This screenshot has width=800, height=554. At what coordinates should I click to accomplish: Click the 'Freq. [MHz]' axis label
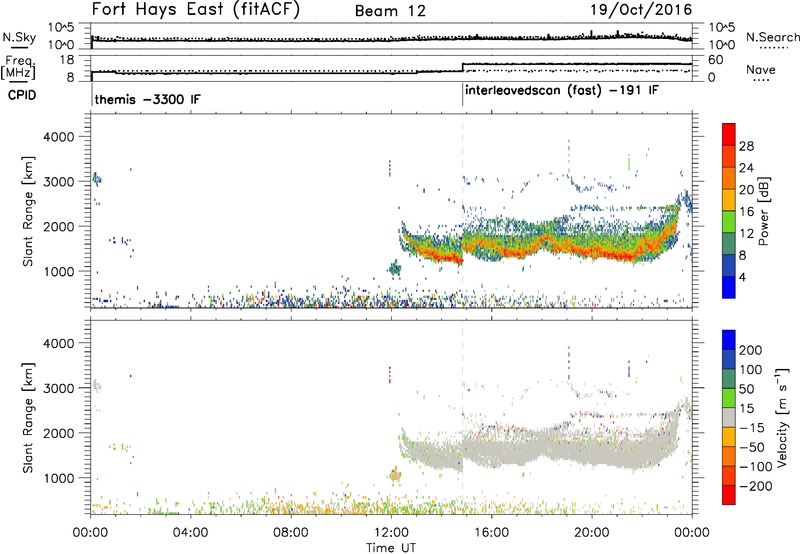click(x=18, y=68)
